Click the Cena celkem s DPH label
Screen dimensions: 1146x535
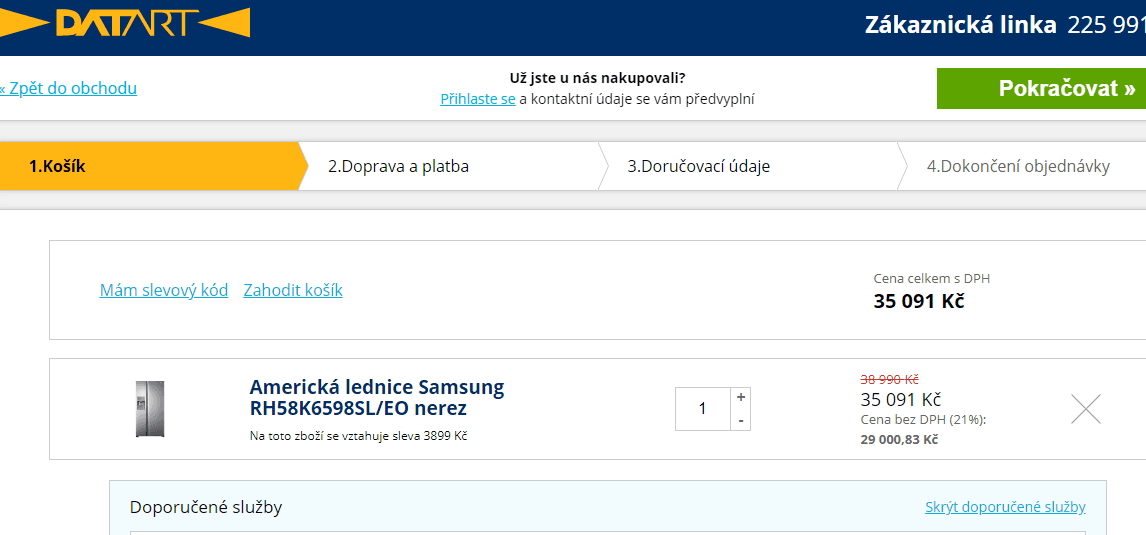pyautogui.click(x=932, y=278)
